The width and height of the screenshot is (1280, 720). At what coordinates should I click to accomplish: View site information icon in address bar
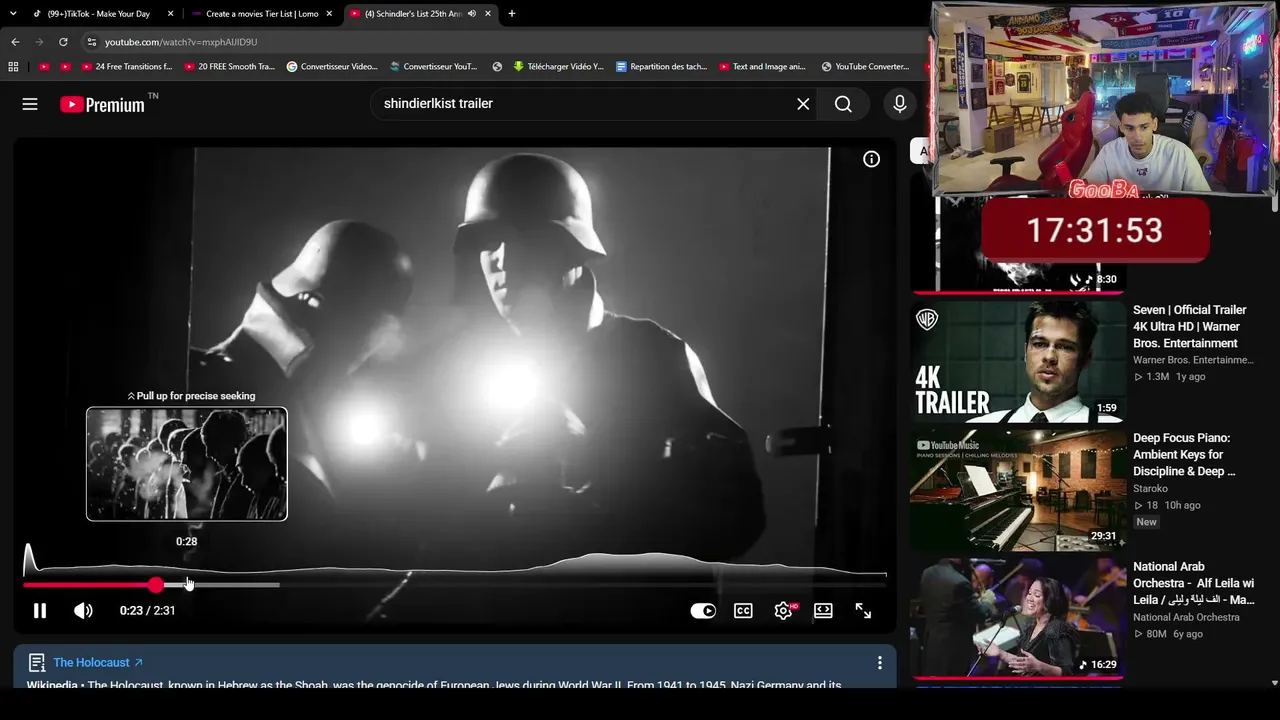pyautogui.click(x=91, y=42)
